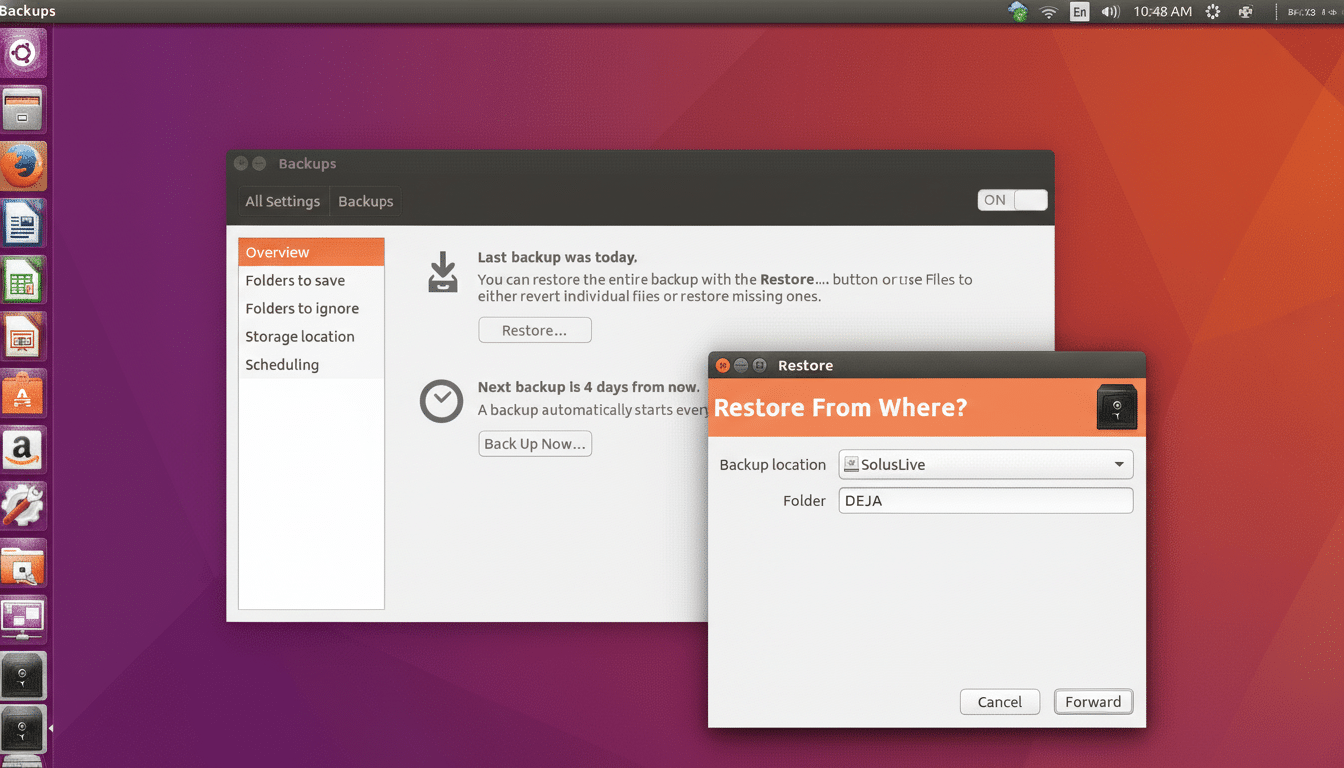This screenshot has height=768, width=1344.
Task: Click the Folder field containing DEJA
Action: coord(985,500)
